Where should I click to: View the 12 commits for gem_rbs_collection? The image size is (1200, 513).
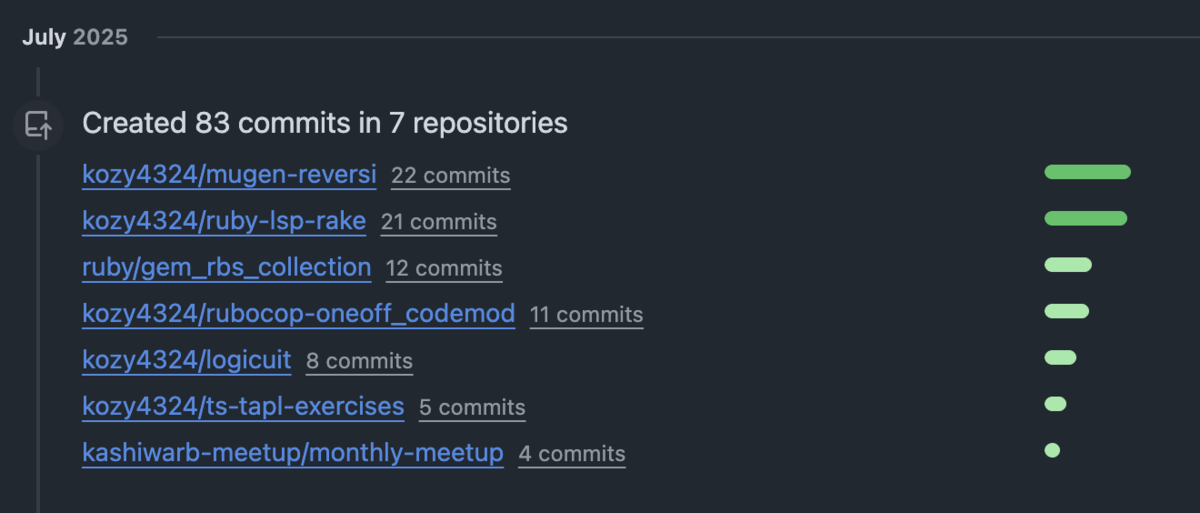click(x=444, y=268)
